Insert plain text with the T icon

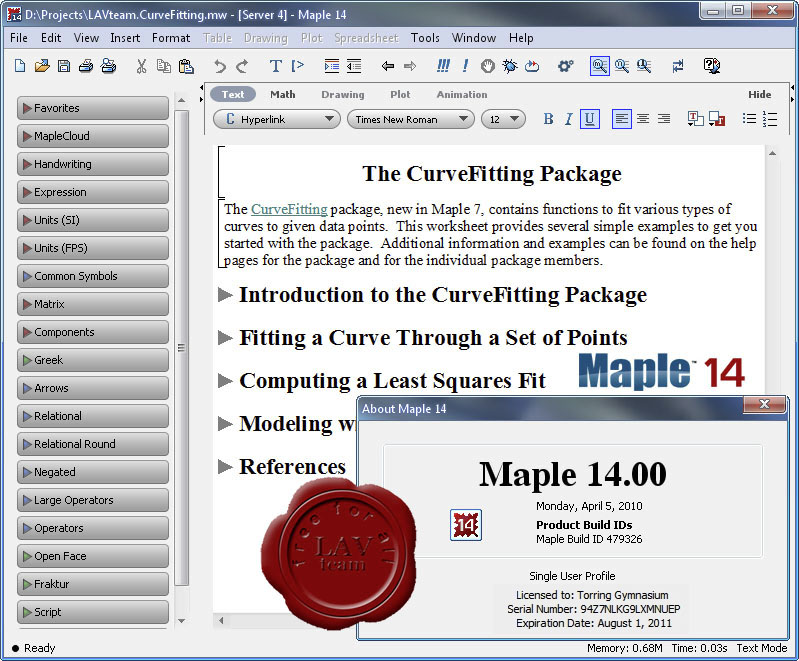[275, 66]
